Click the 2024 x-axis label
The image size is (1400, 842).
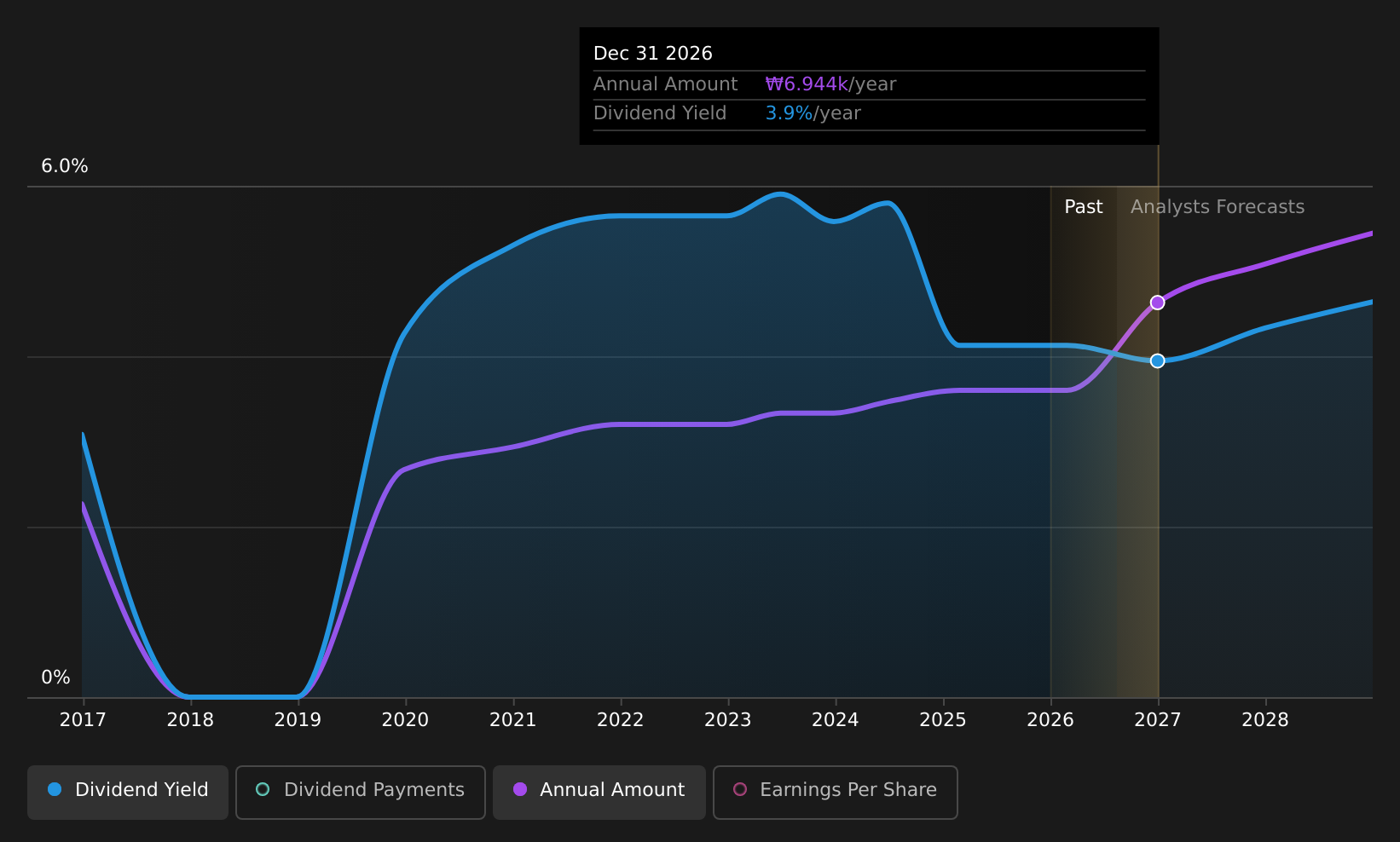(835, 720)
